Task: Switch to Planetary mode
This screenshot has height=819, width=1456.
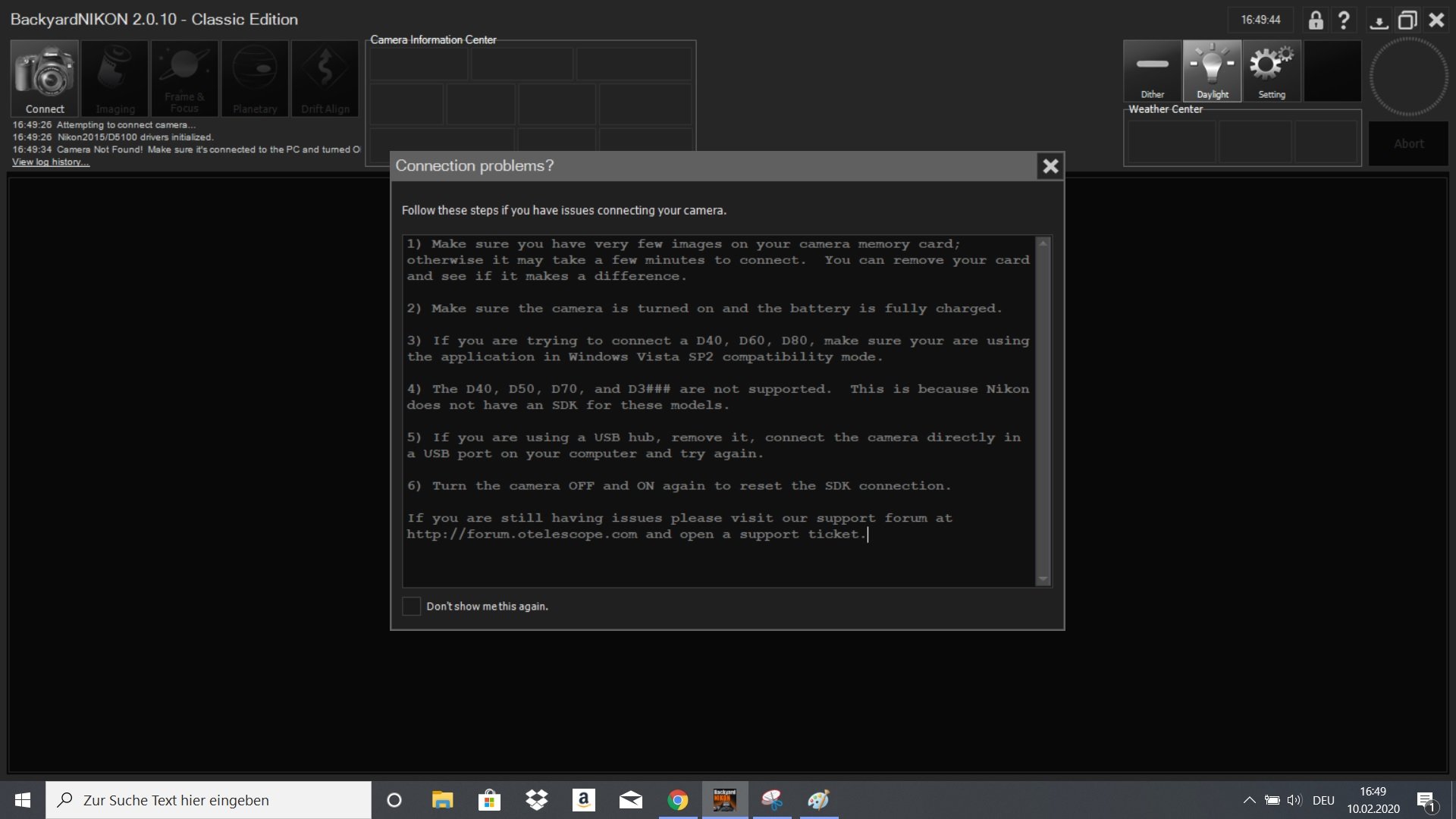Action: (255, 78)
